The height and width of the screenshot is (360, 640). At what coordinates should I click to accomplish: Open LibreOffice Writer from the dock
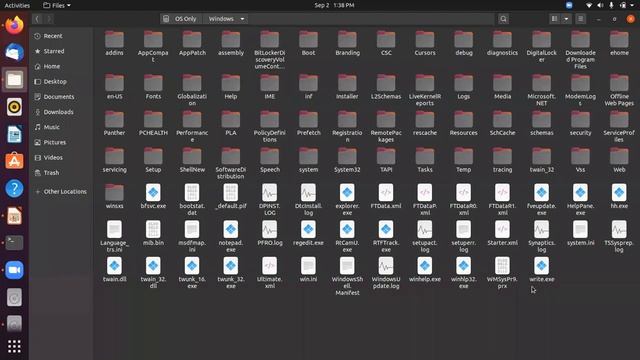[14, 134]
